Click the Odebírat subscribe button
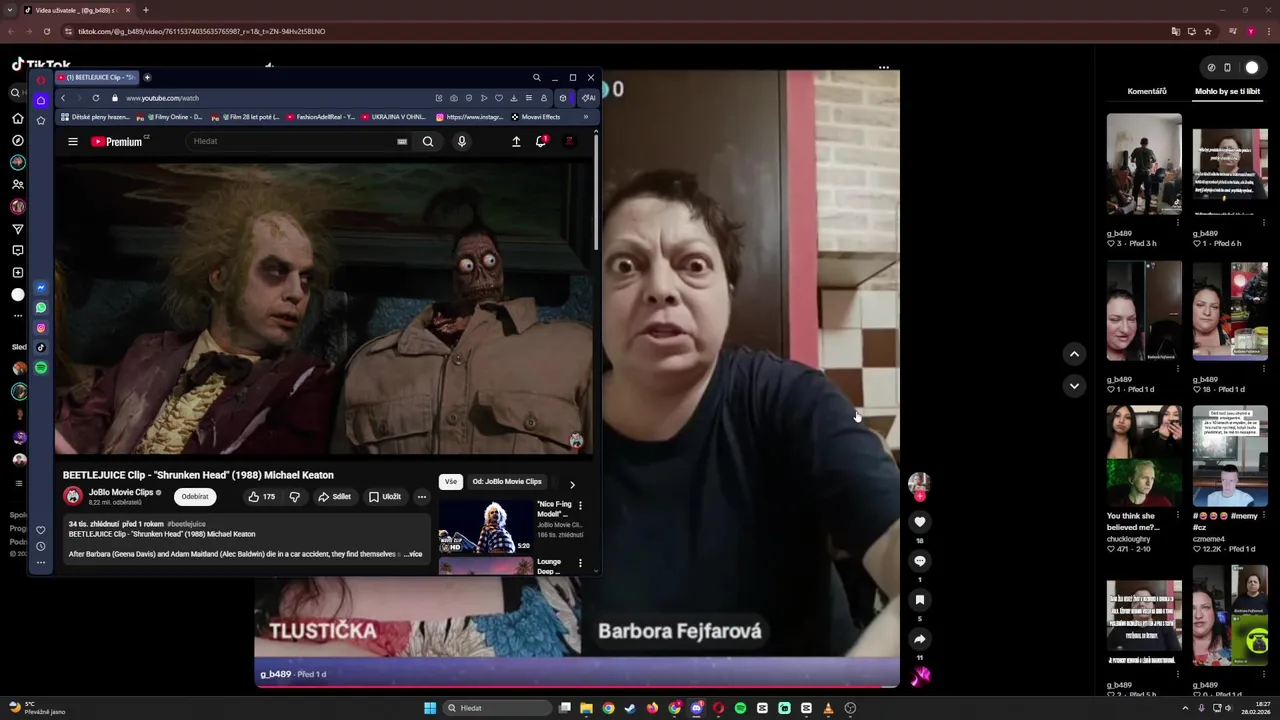 click(195, 497)
